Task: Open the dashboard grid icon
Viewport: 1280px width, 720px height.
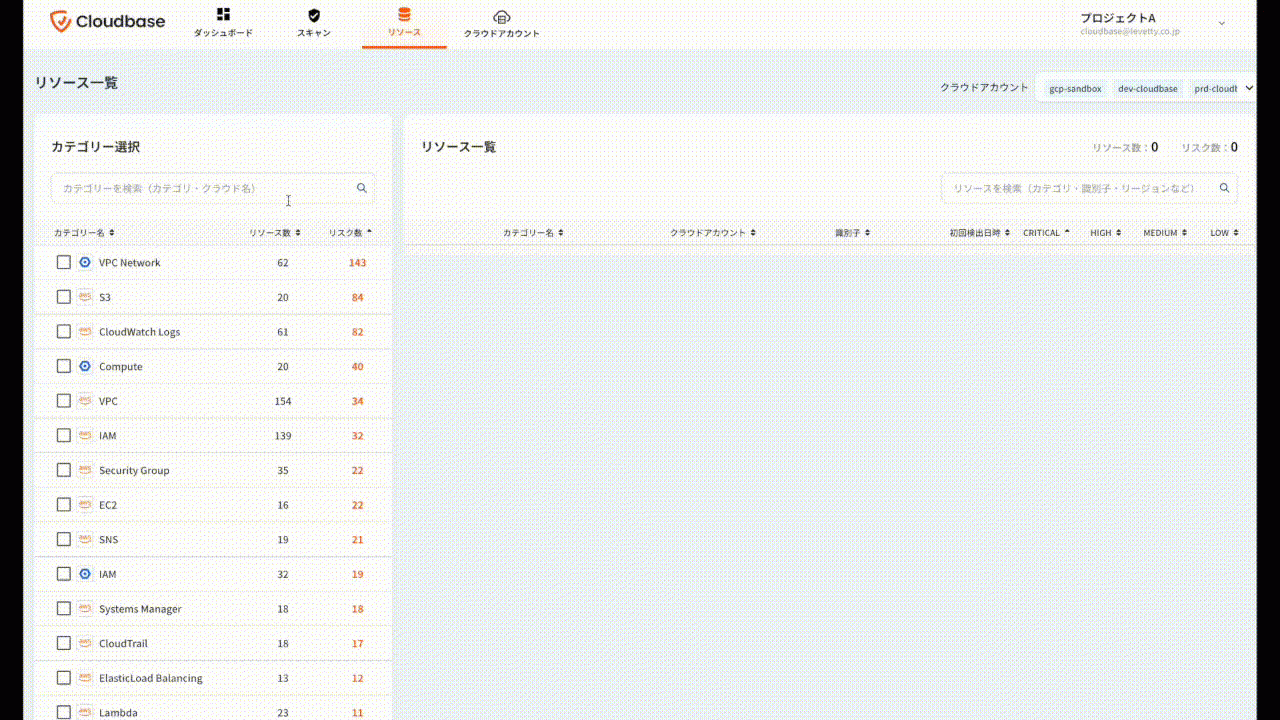Action: click(223, 15)
